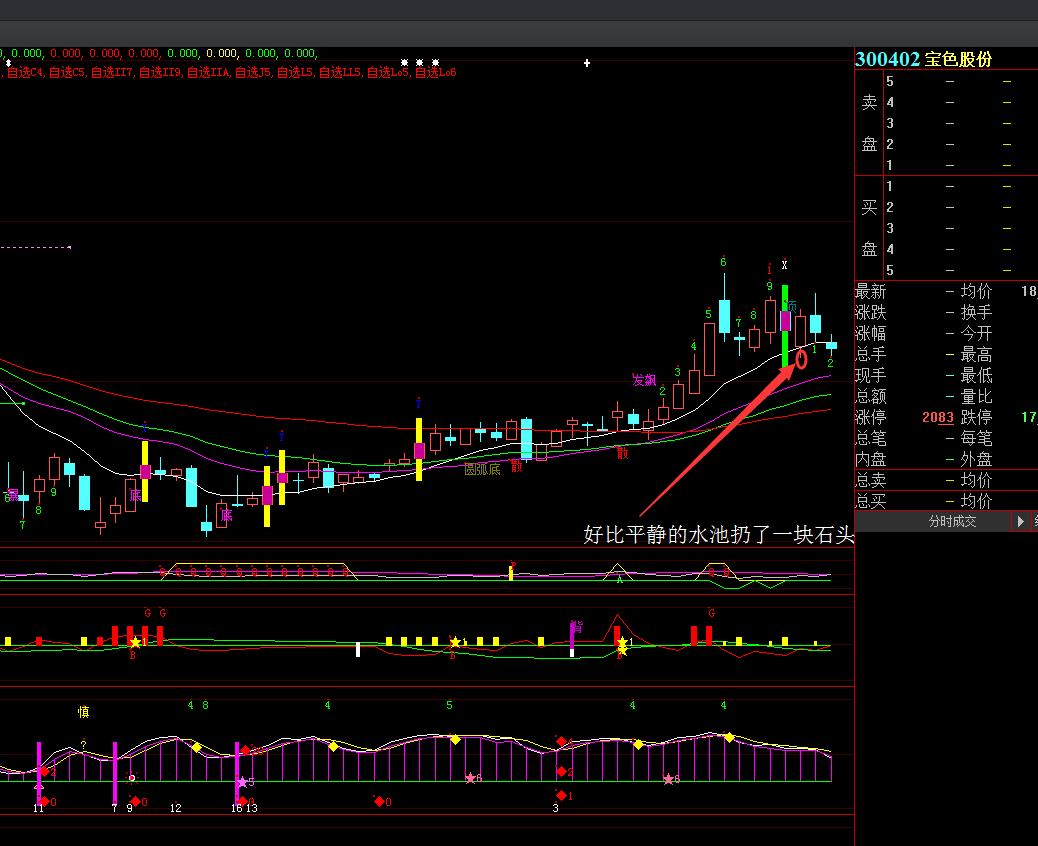Click the 卖盘 sell orders label

[869, 123]
